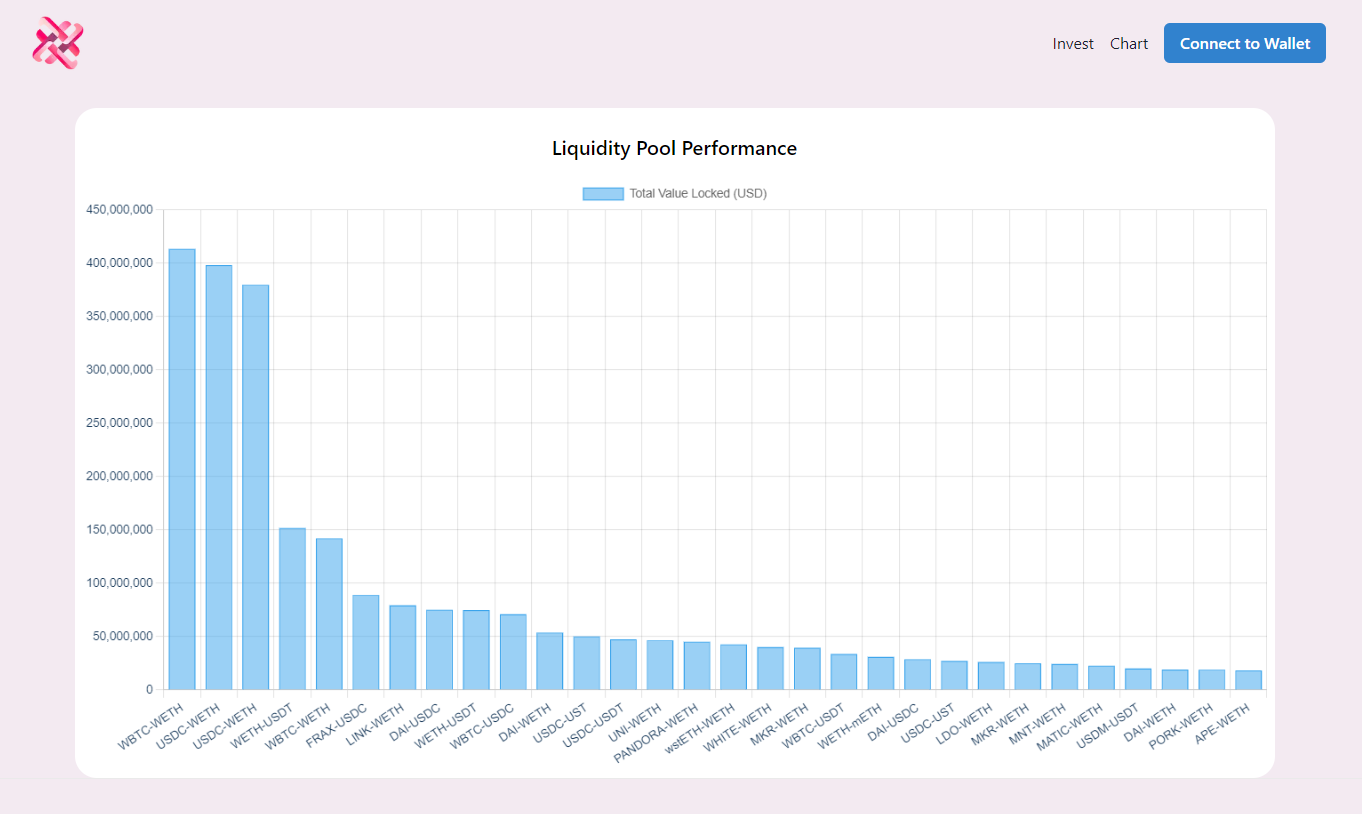The height and width of the screenshot is (814, 1362).
Task: Select the WBTC-USDT bar
Action: pos(844,672)
